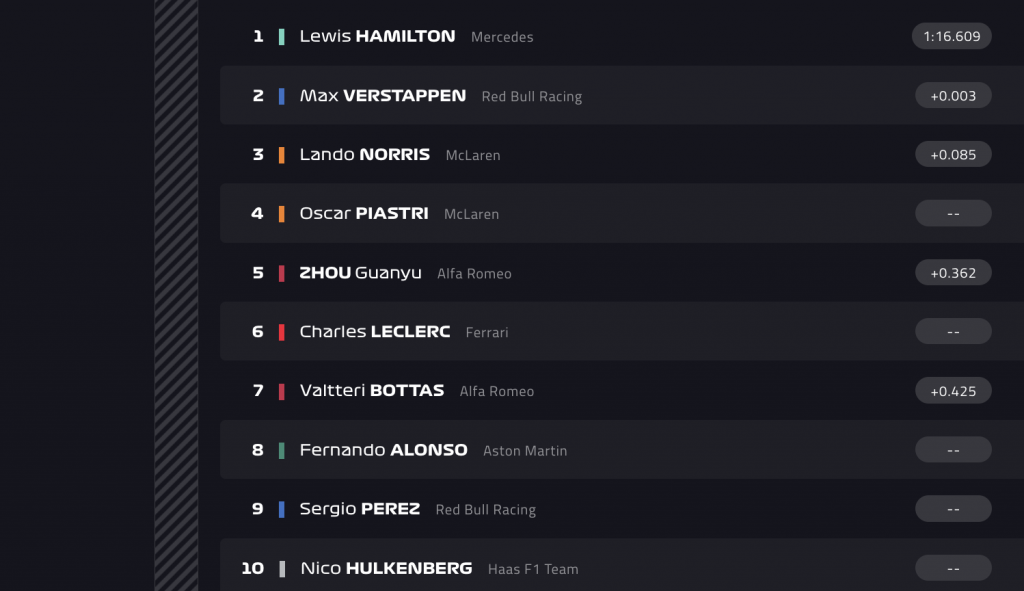Select Fernando Alonso's row

pyautogui.click(x=383, y=450)
